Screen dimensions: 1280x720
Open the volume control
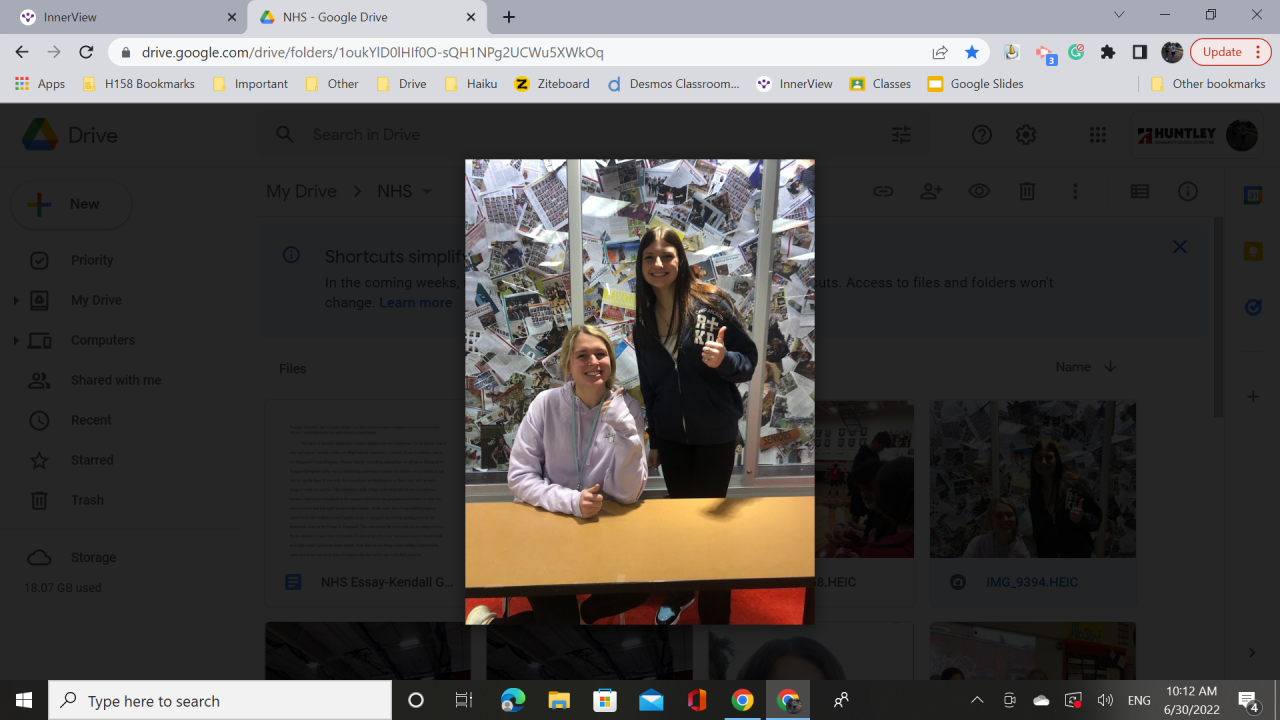(1105, 701)
